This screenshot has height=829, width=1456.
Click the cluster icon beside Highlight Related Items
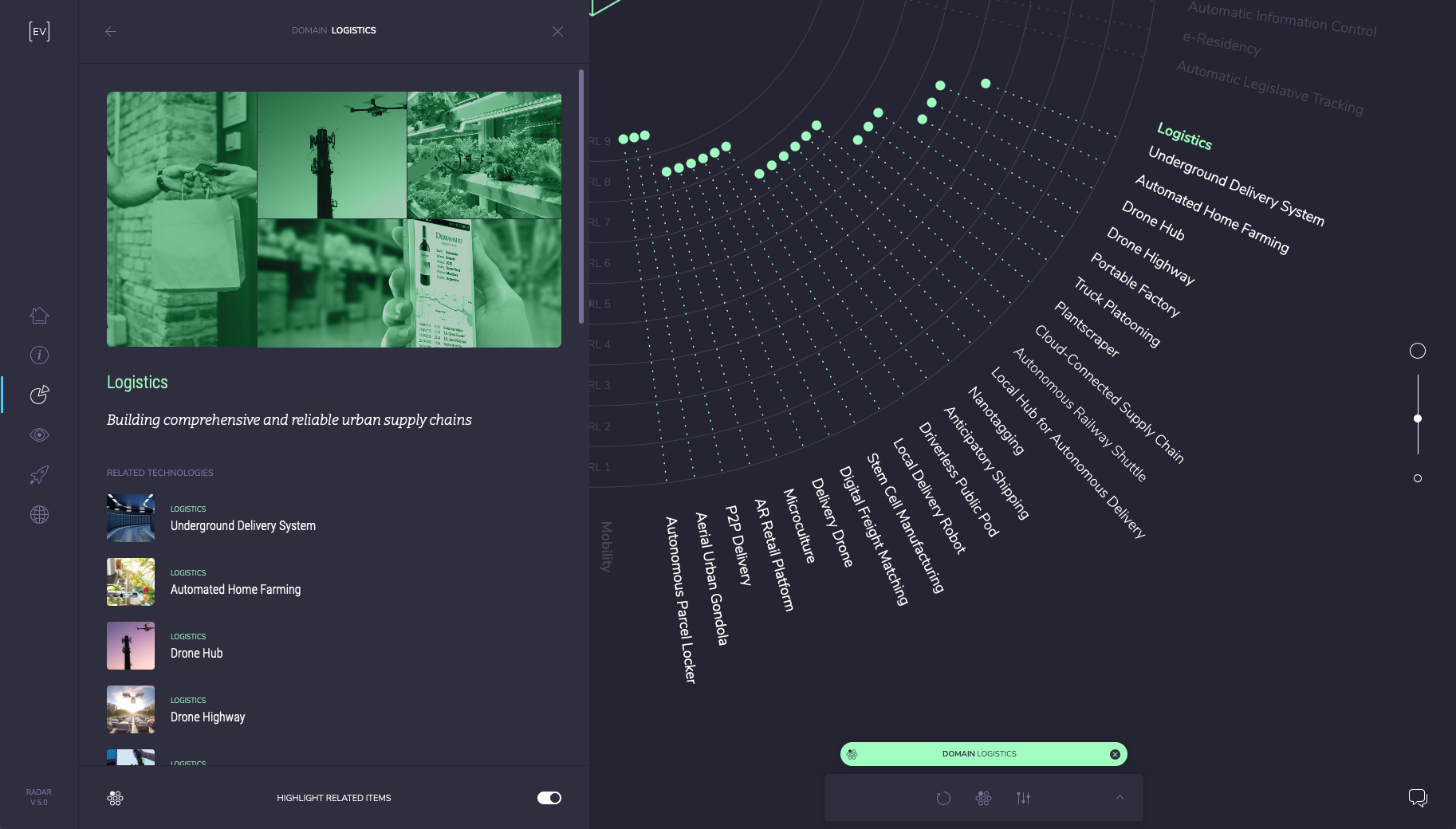[x=115, y=797]
